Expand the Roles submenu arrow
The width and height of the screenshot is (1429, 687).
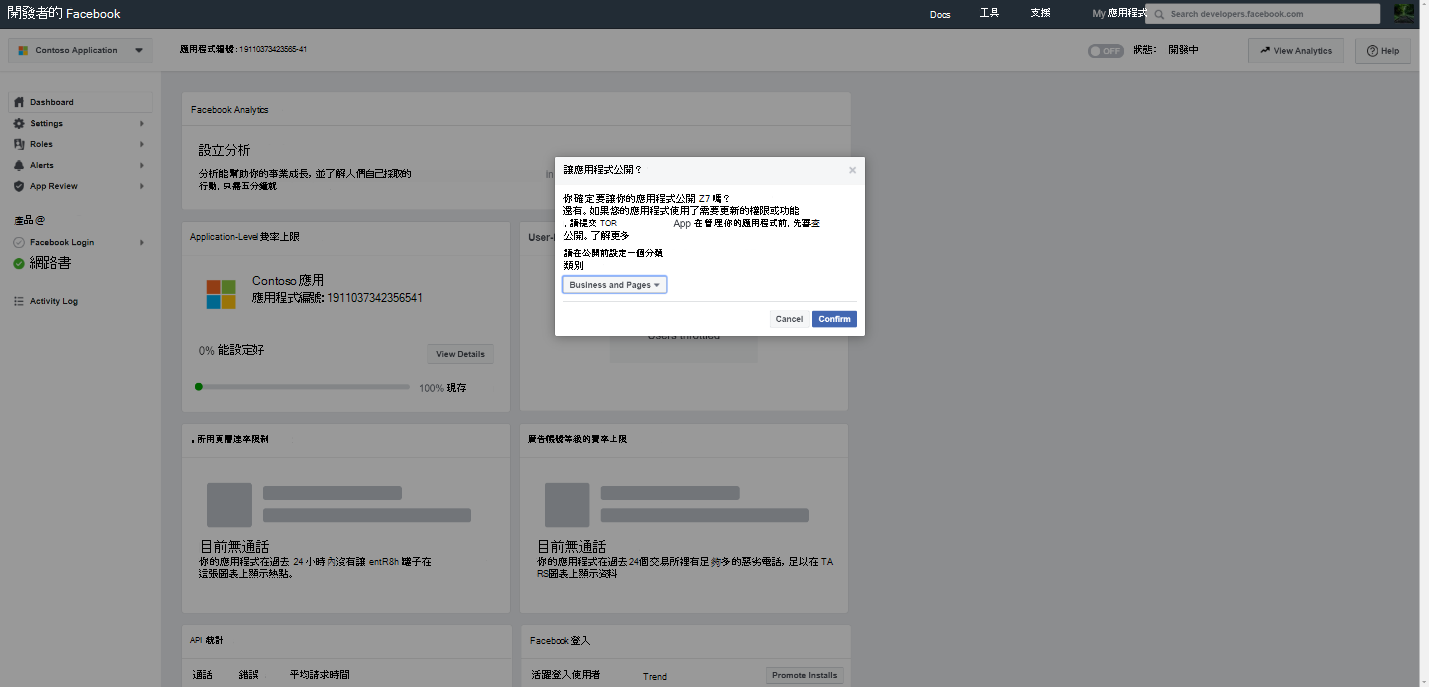142,144
